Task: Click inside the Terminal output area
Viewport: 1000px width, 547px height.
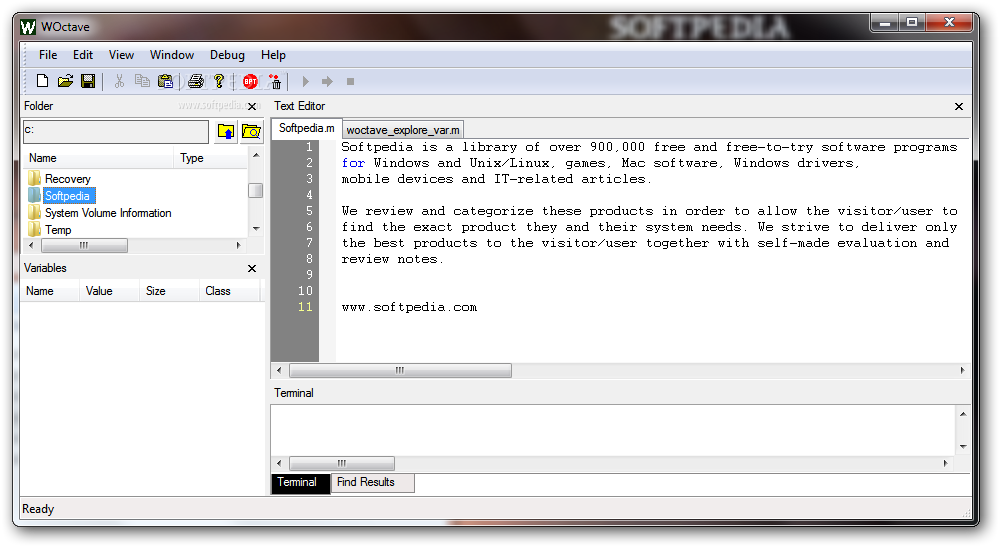Action: (612, 430)
